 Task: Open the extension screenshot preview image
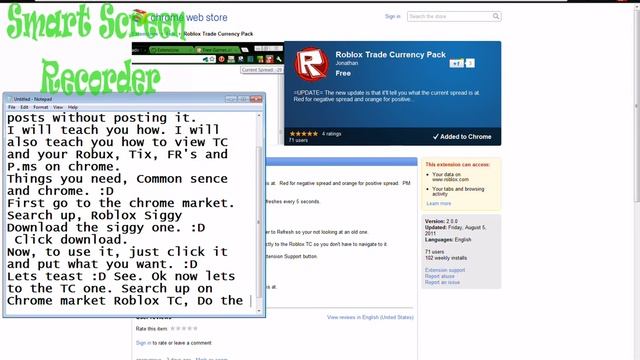[207, 67]
